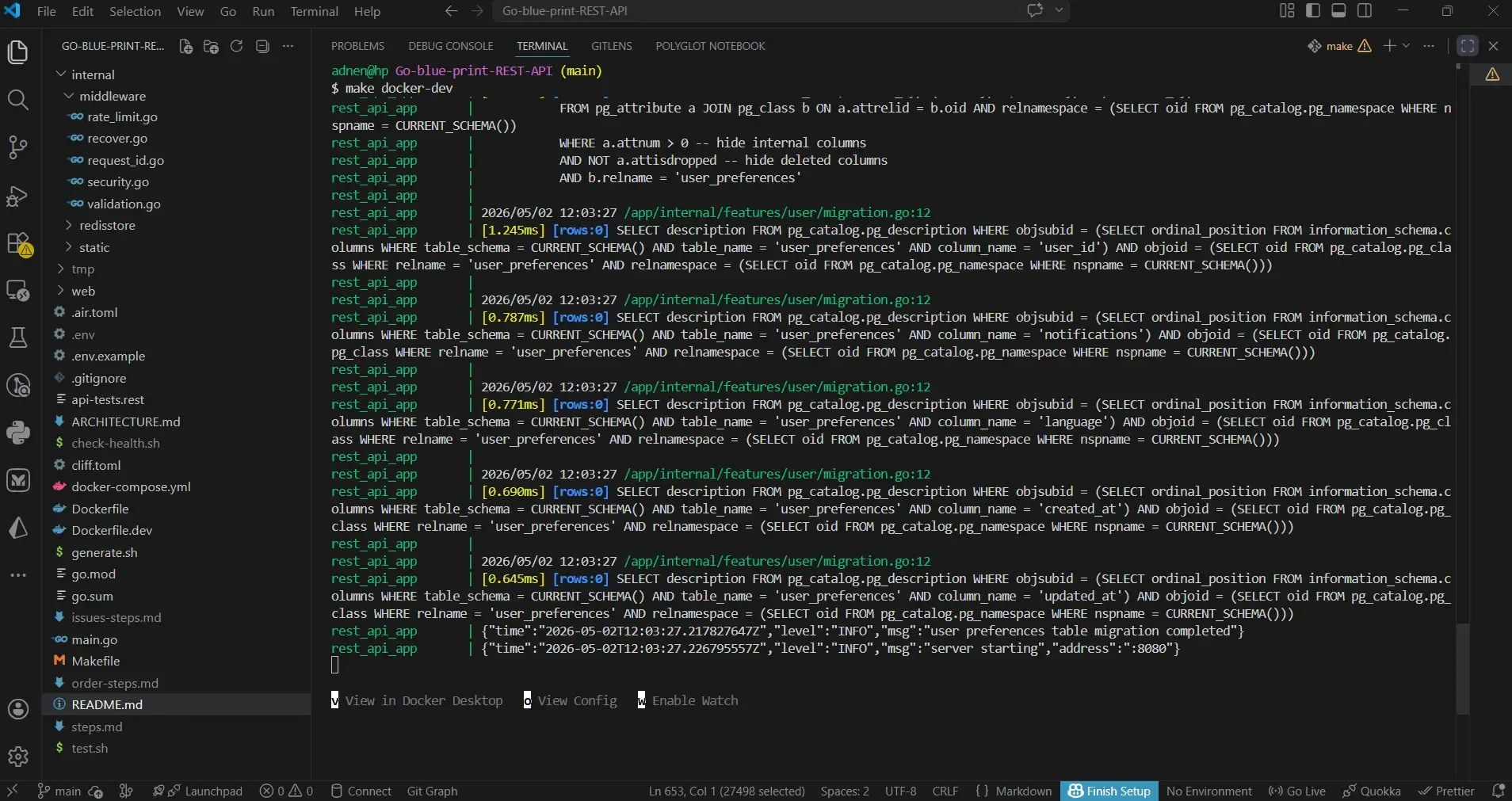Open the Extensions view with warning badge

[x=17, y=243]
